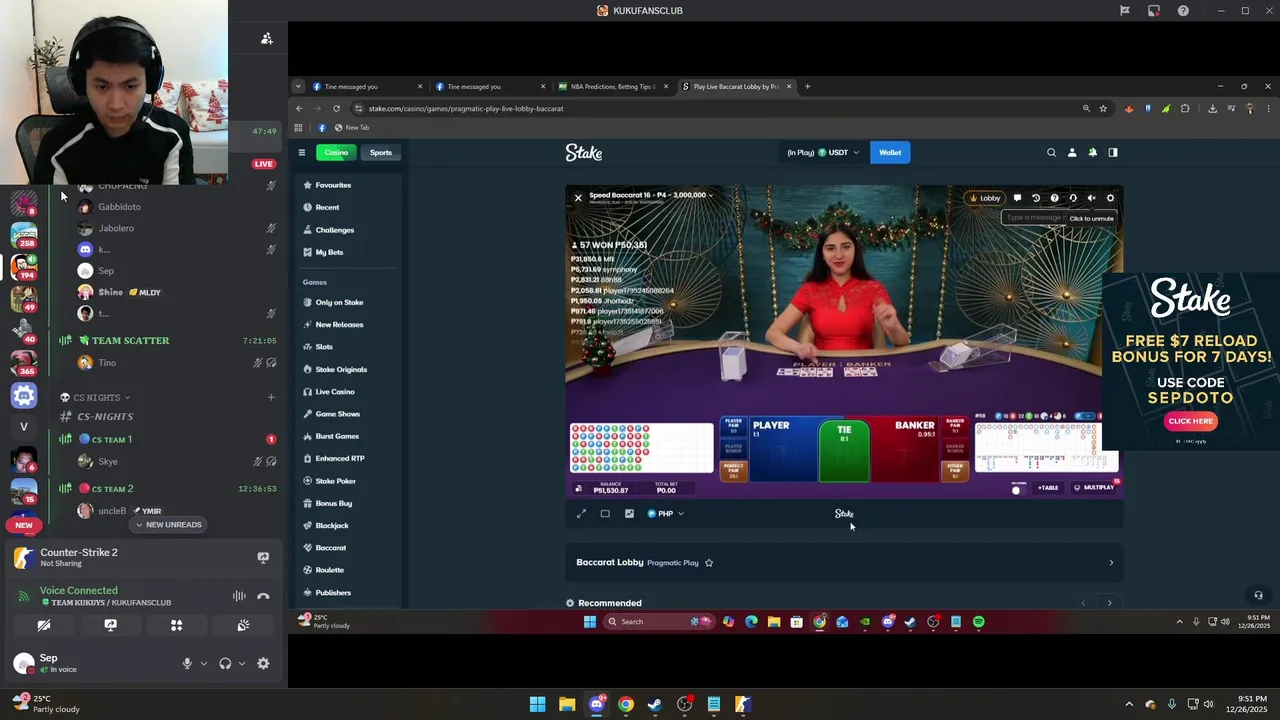1280x720 pixels.
Task: Click Windows Start button on taskbar
Action: 537,704
